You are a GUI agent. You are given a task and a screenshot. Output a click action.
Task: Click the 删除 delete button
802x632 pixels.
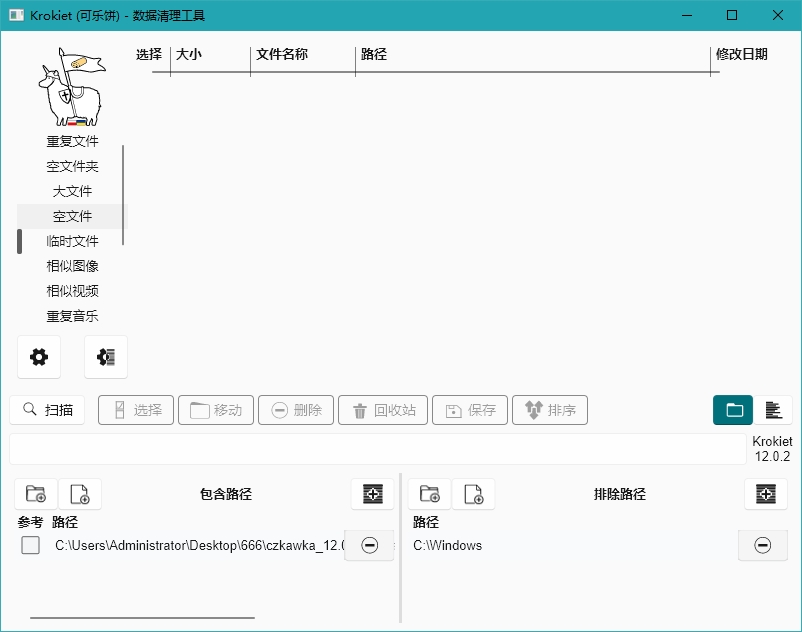click(x=296, y=410)
